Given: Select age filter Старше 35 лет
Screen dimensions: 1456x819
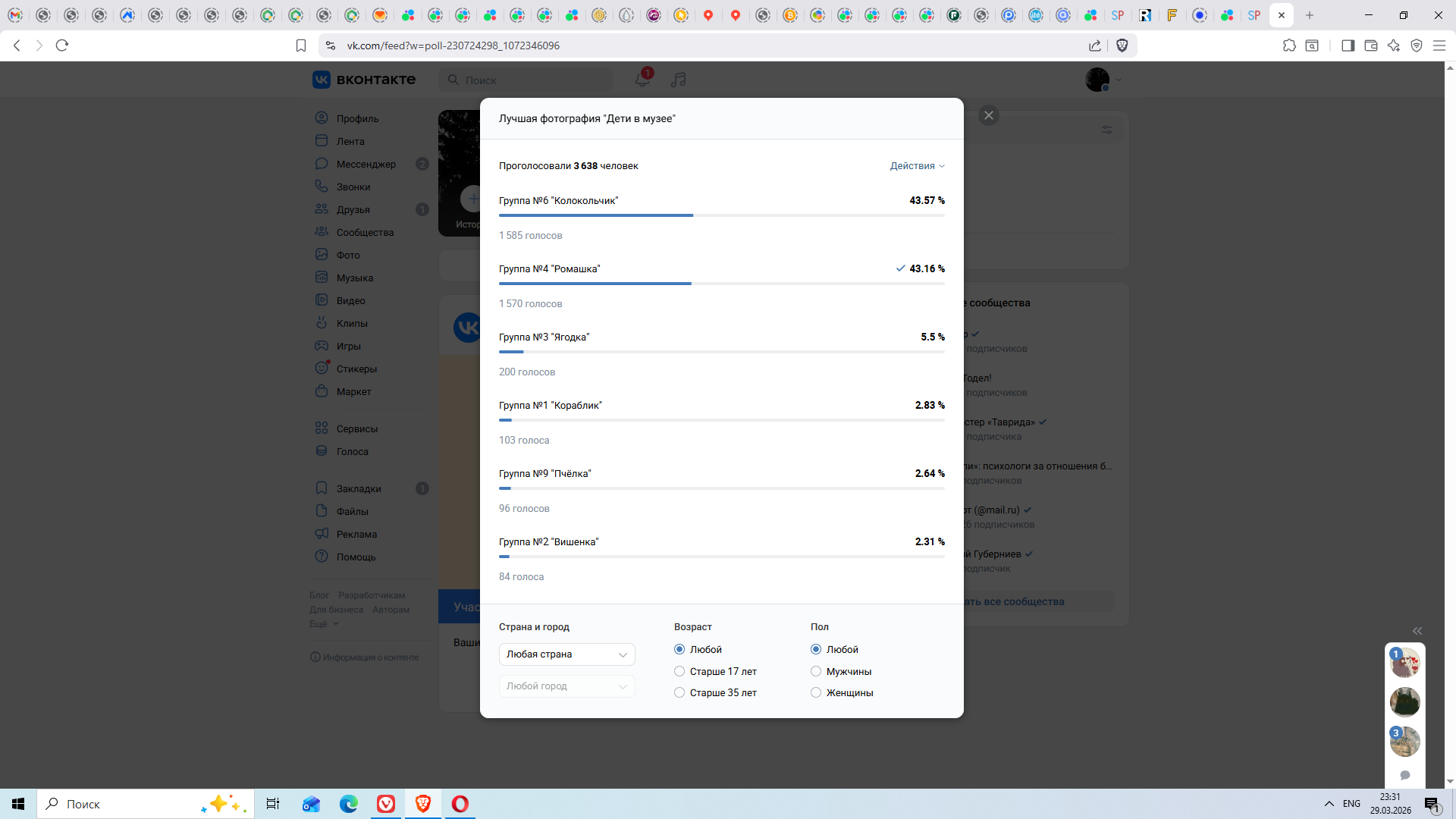Looking at the screenshot, I should 679,692.
